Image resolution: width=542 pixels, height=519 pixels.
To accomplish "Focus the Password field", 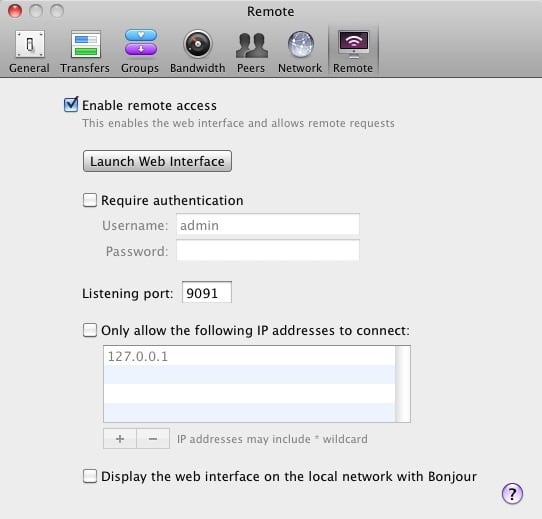I will tap(268, 251).
